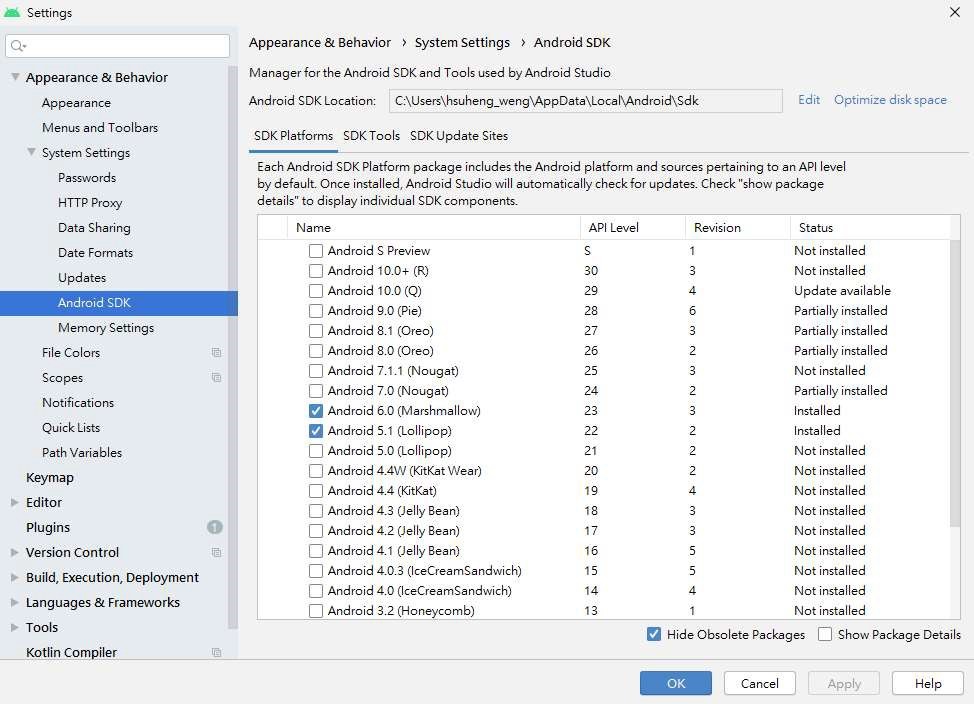
Task: Select Path Variables settings
Action: (82, 452)
